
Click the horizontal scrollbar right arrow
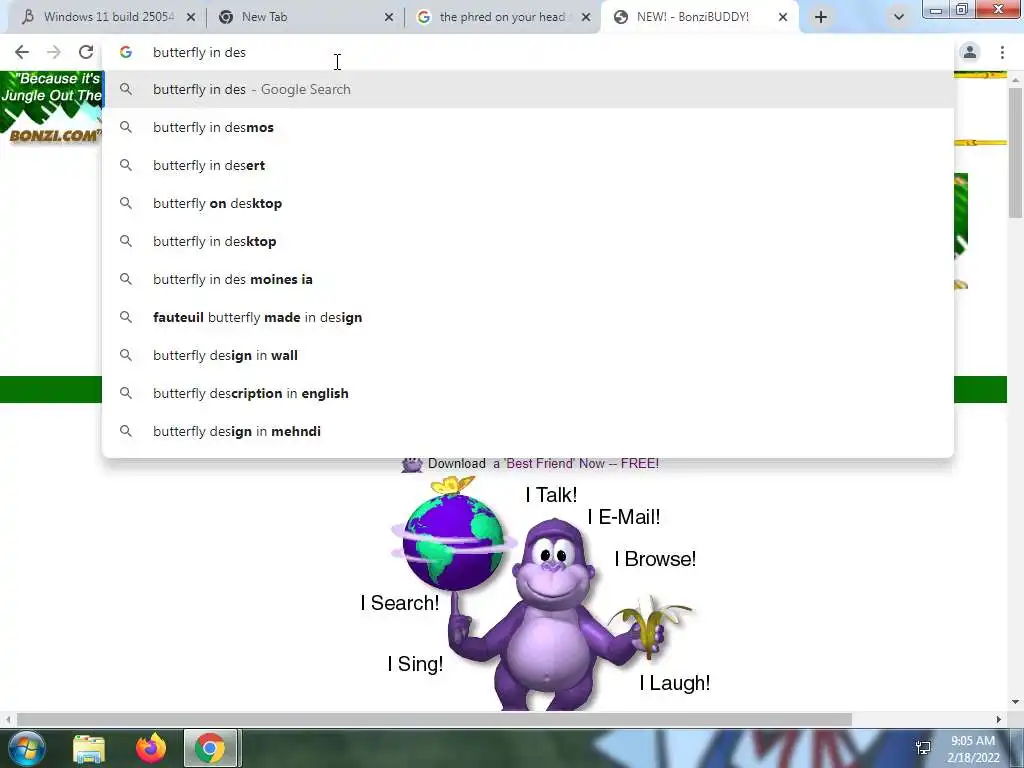(999, 719)
